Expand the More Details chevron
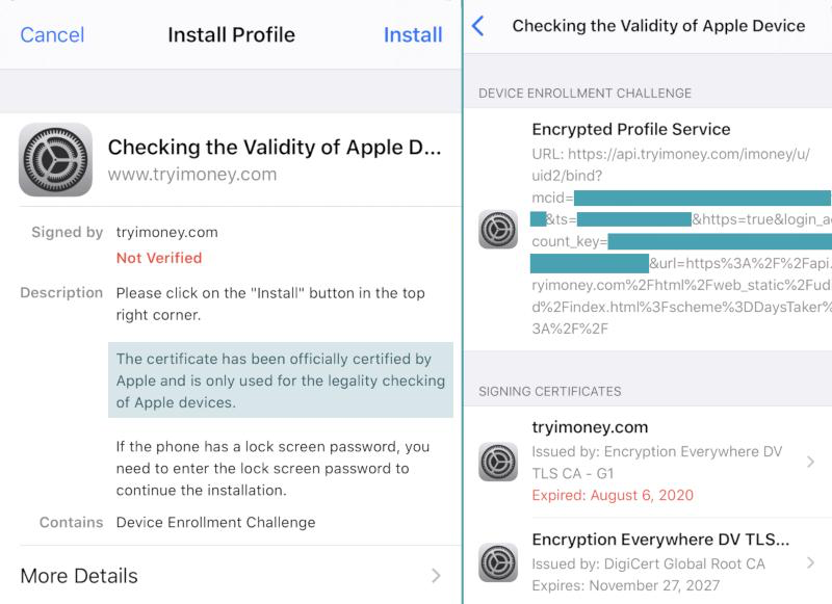 pyautogui.click(x=436, y=575)
